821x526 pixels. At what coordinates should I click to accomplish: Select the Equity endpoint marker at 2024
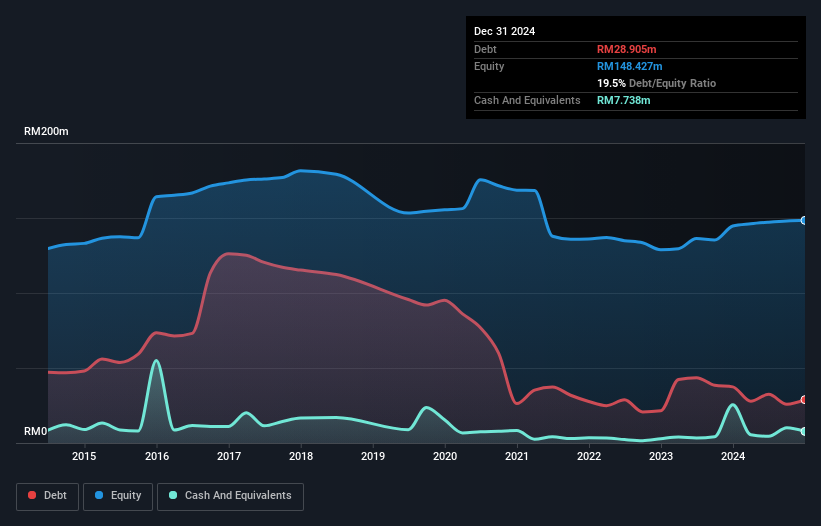point(804,220)
